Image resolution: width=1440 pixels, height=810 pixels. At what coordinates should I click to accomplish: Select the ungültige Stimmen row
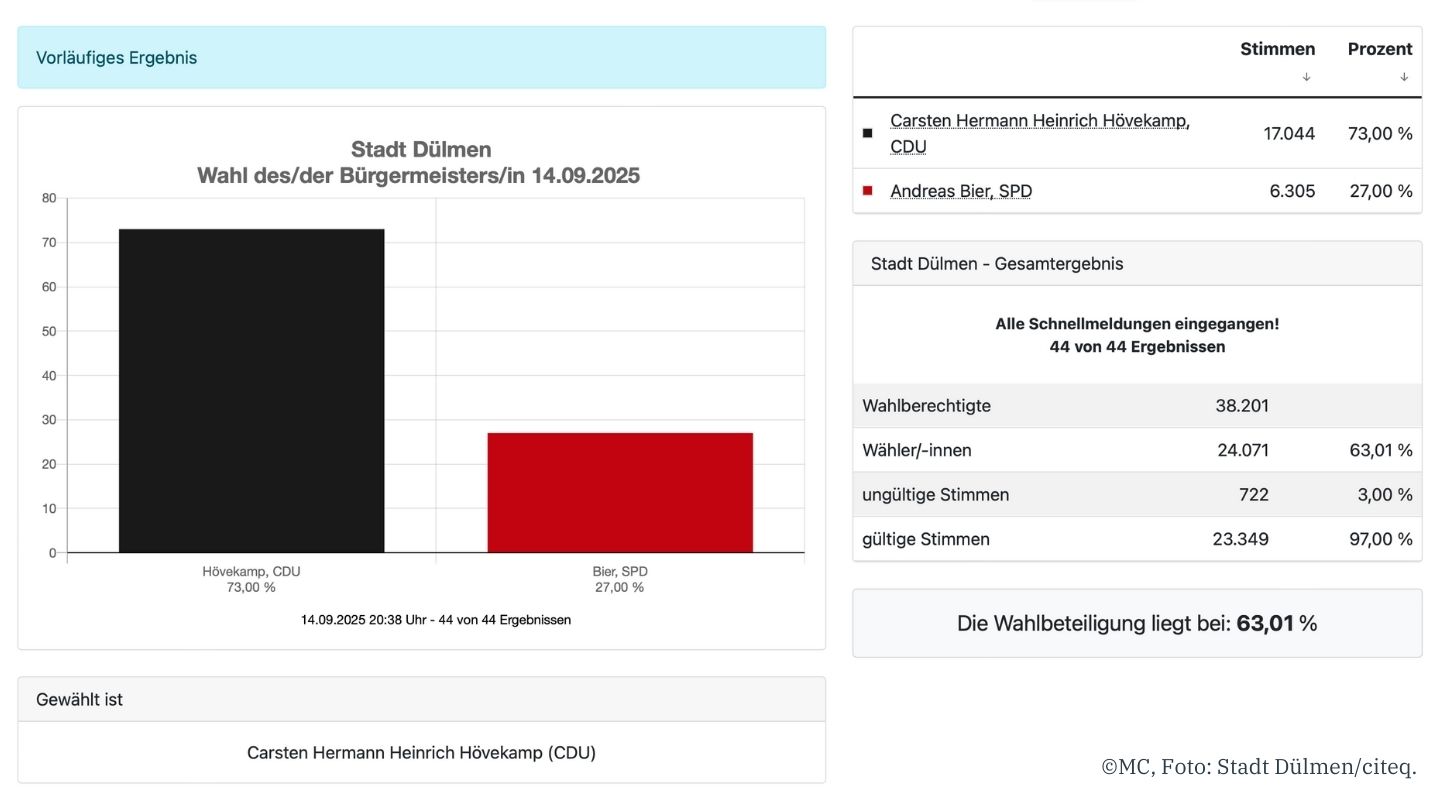click(1136, 495)
